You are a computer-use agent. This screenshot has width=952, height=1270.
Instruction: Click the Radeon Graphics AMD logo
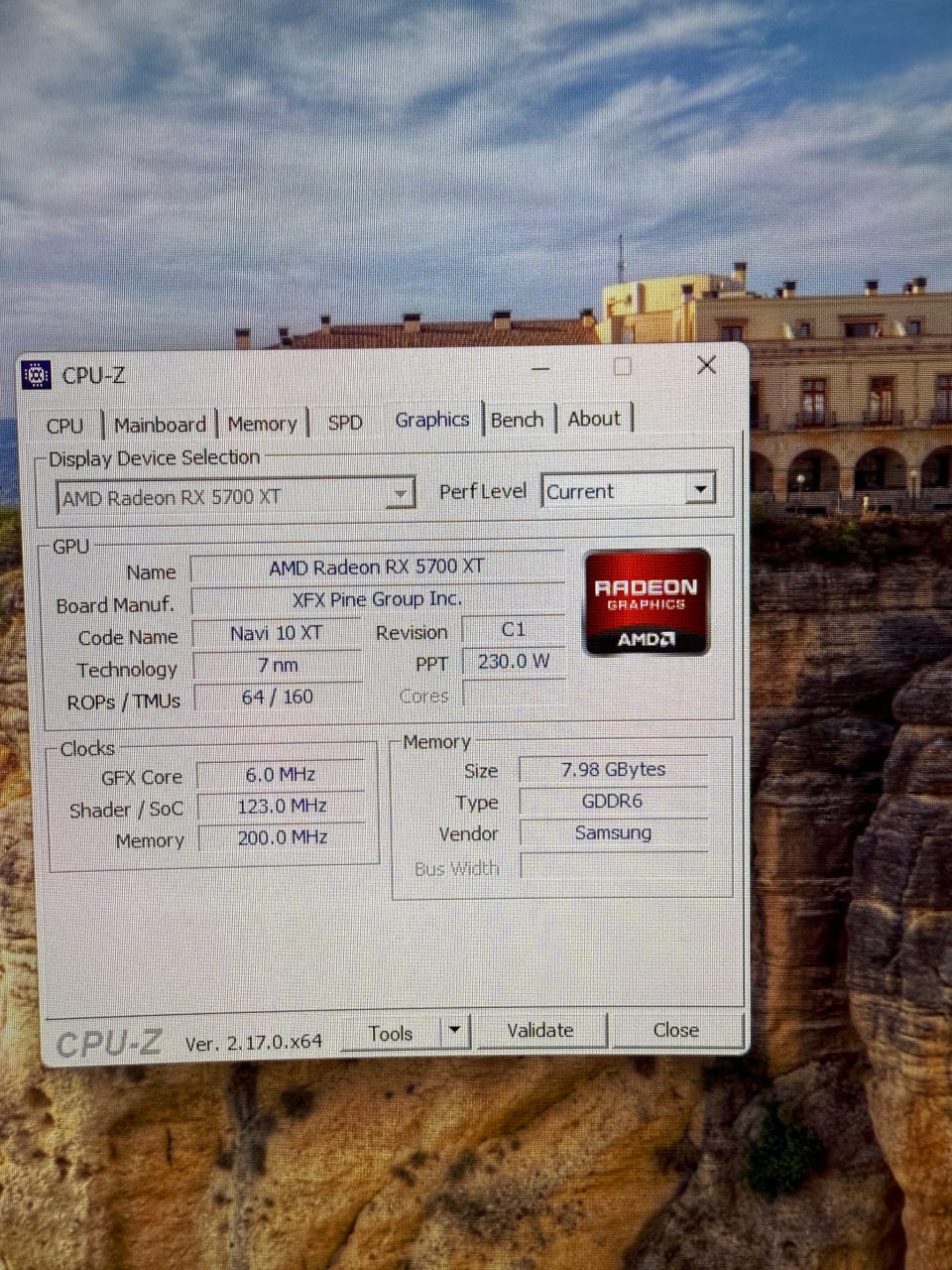tap(647, 601)
